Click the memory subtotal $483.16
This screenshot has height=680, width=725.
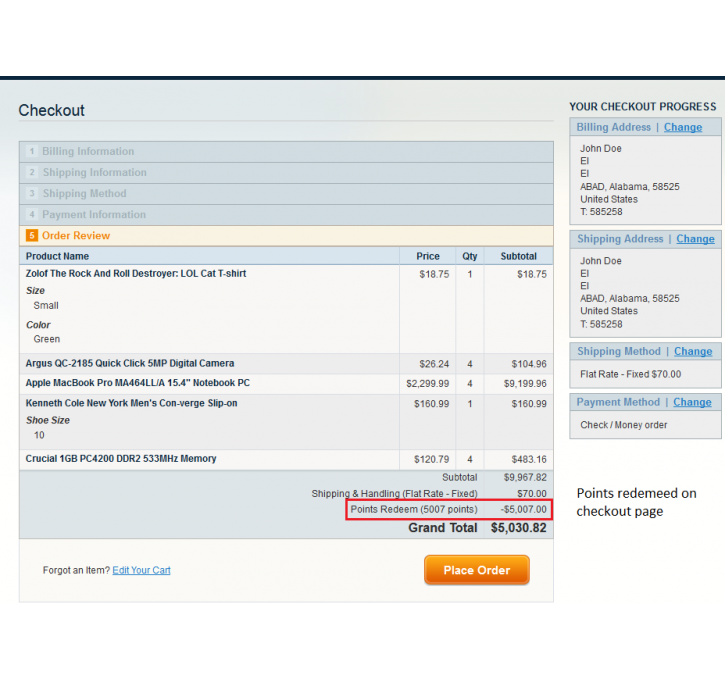click(529, 459)
